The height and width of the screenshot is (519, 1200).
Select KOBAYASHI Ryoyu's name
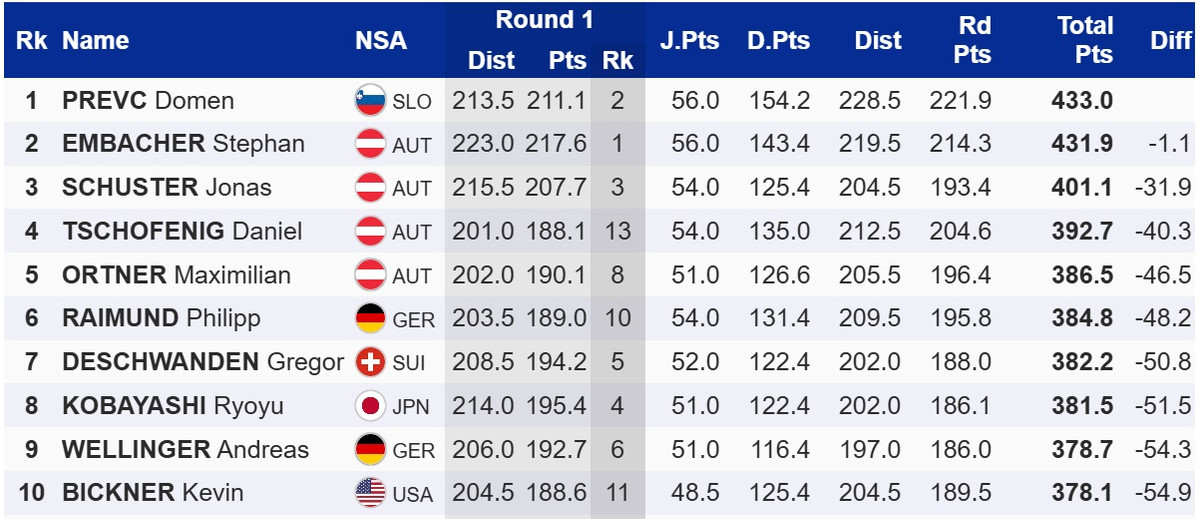click(172, 406)
